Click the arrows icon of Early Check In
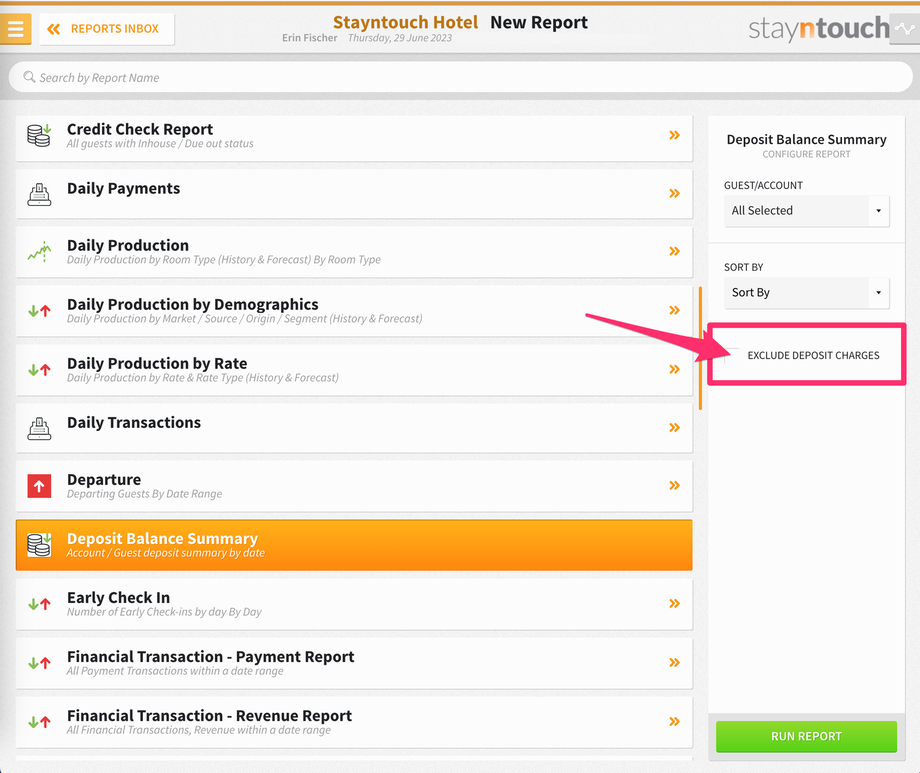 point(39,604)
